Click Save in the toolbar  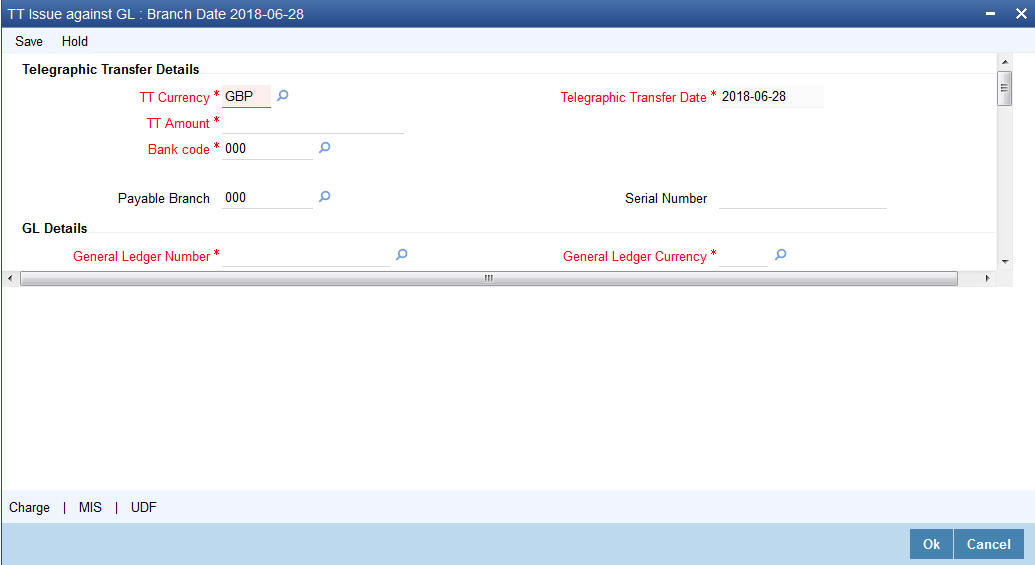coord(29,41)
